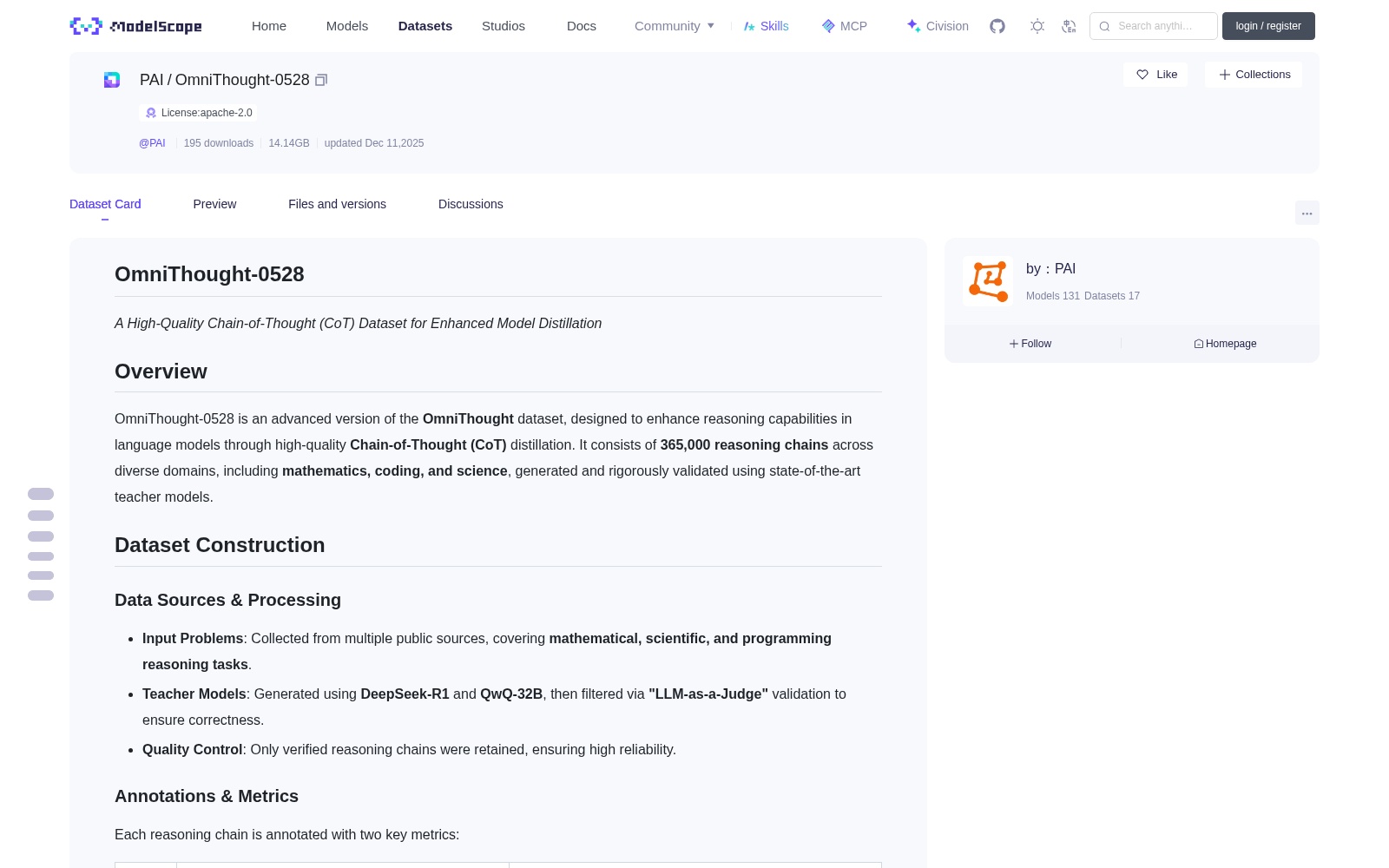1389x868 pixels.
Task: Follow the PAI organization
Action: [1030, 344]
